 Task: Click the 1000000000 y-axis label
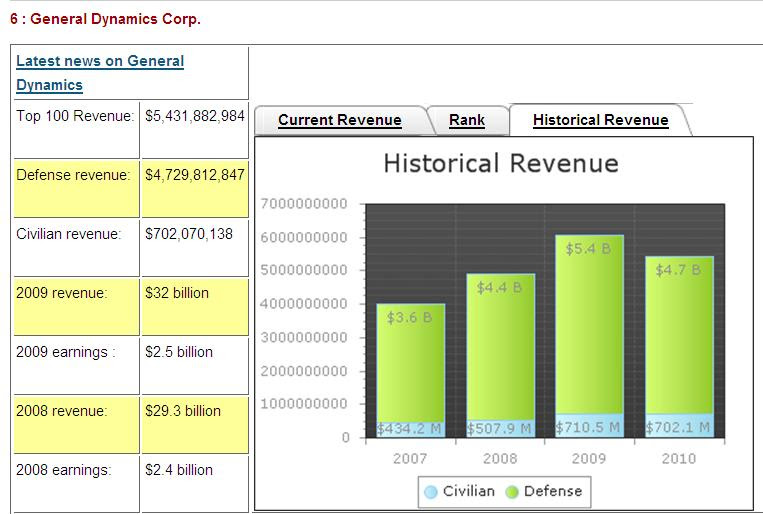304,404
